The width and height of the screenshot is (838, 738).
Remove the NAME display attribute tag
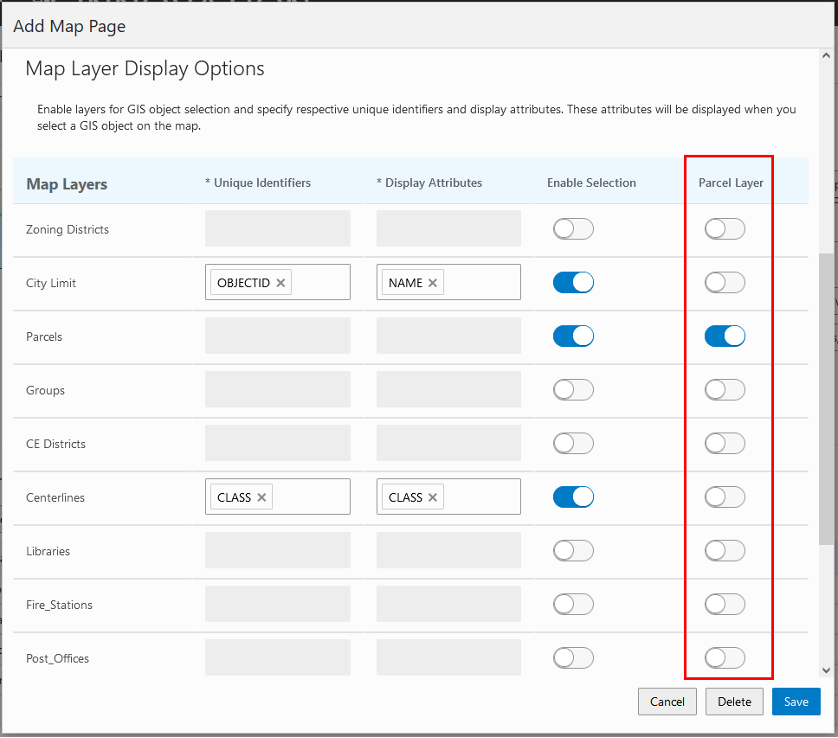pos(433,283)
